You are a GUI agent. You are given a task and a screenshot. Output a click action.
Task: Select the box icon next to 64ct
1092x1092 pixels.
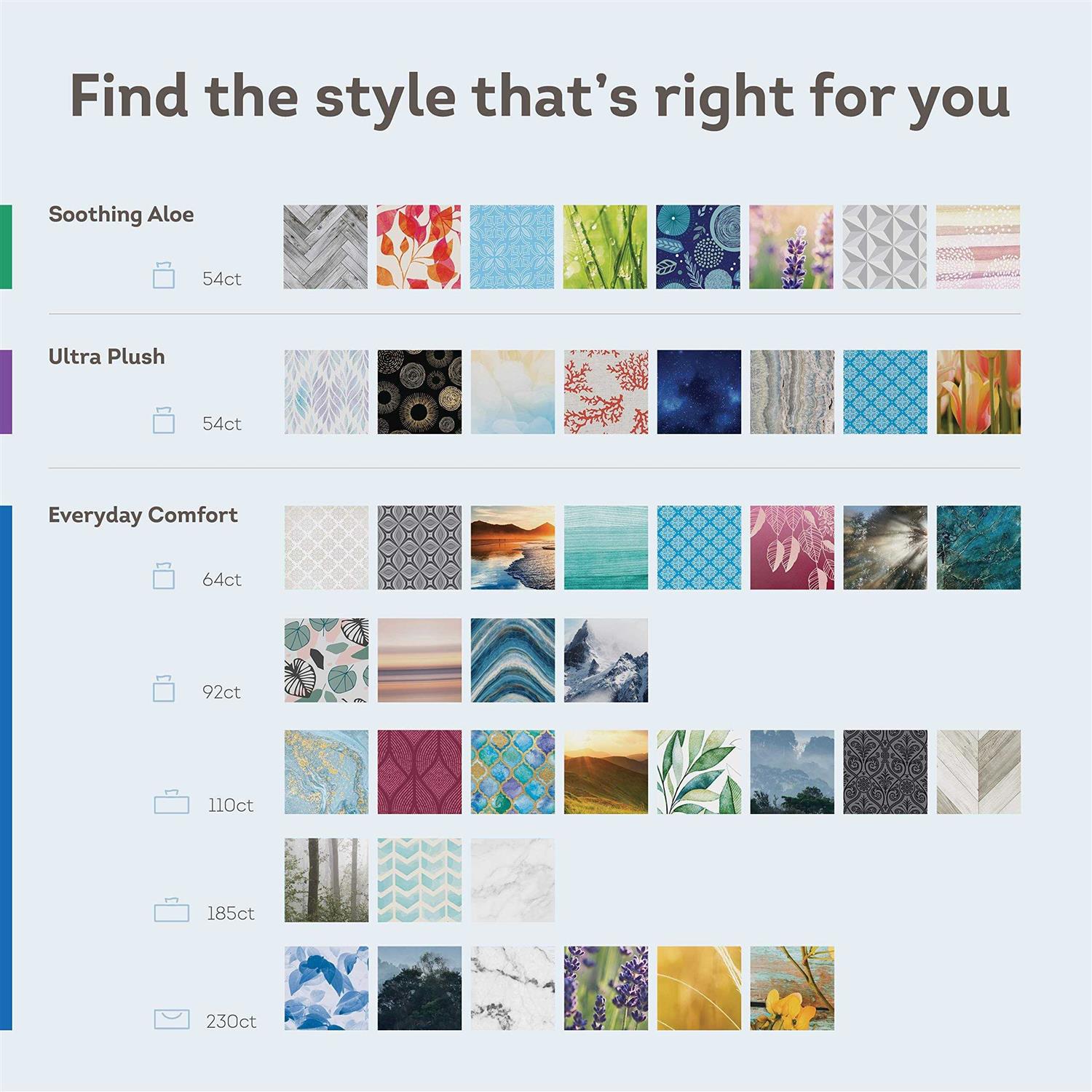click(164, 577)
